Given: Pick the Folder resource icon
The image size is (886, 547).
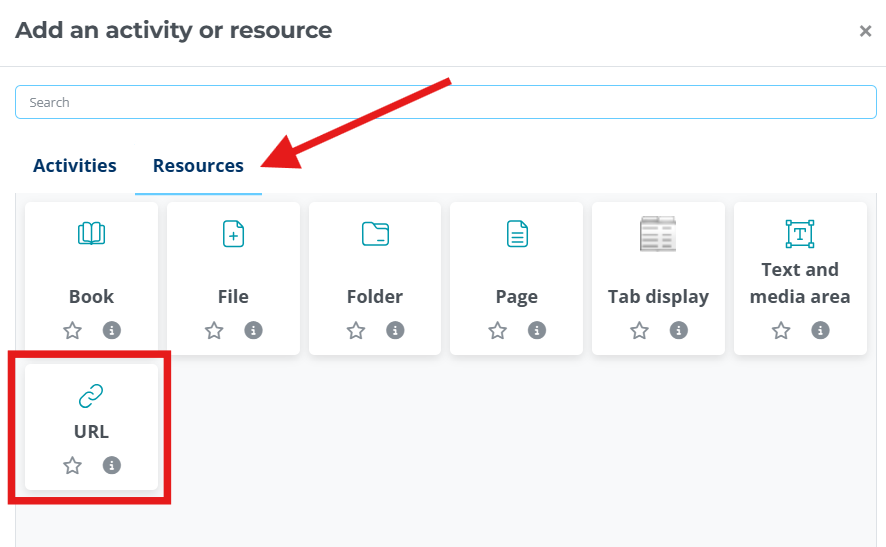Looking at the screenshot, I should (x=375, y=233).
